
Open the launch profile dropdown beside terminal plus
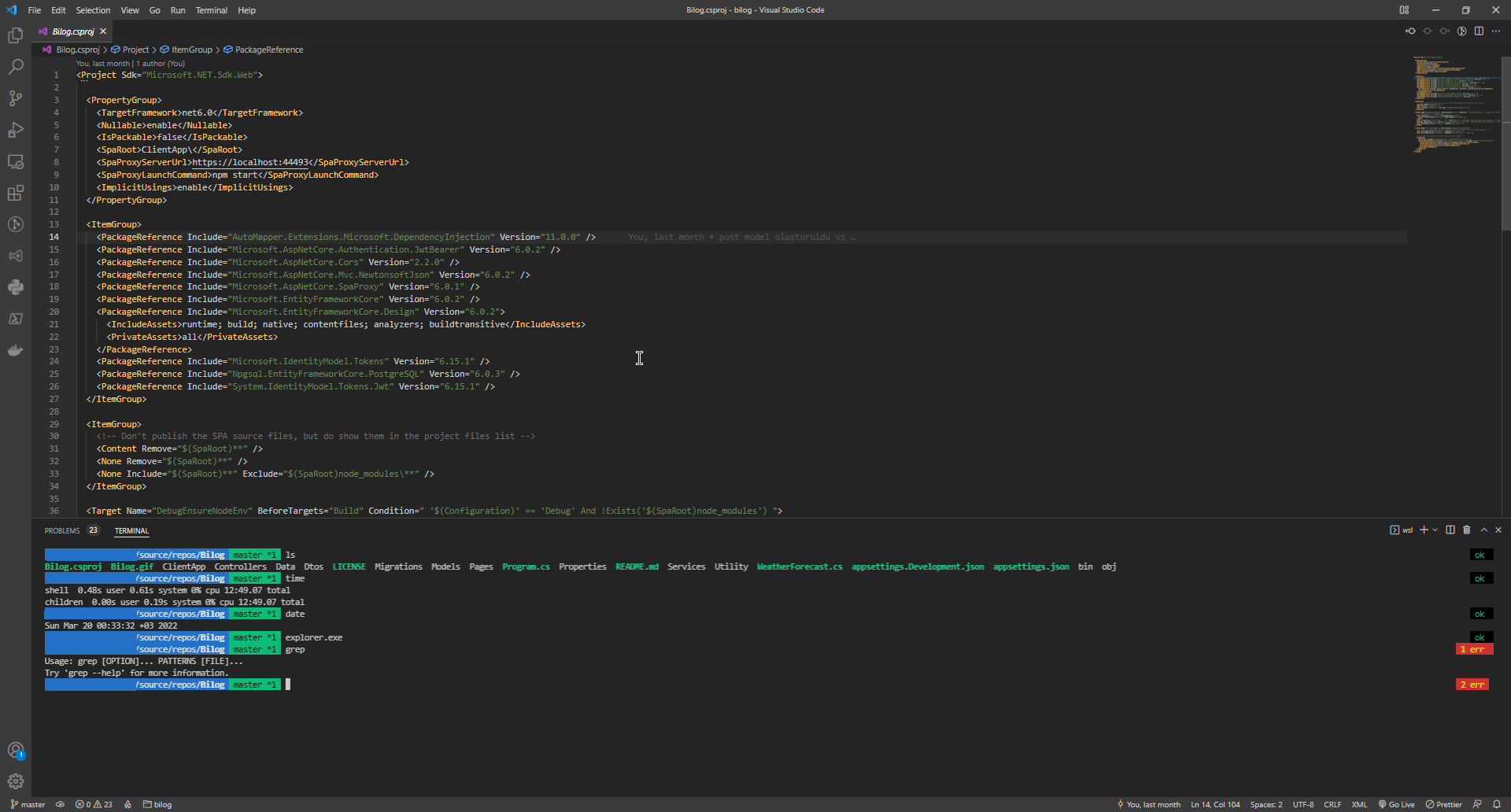point(1435,530)
